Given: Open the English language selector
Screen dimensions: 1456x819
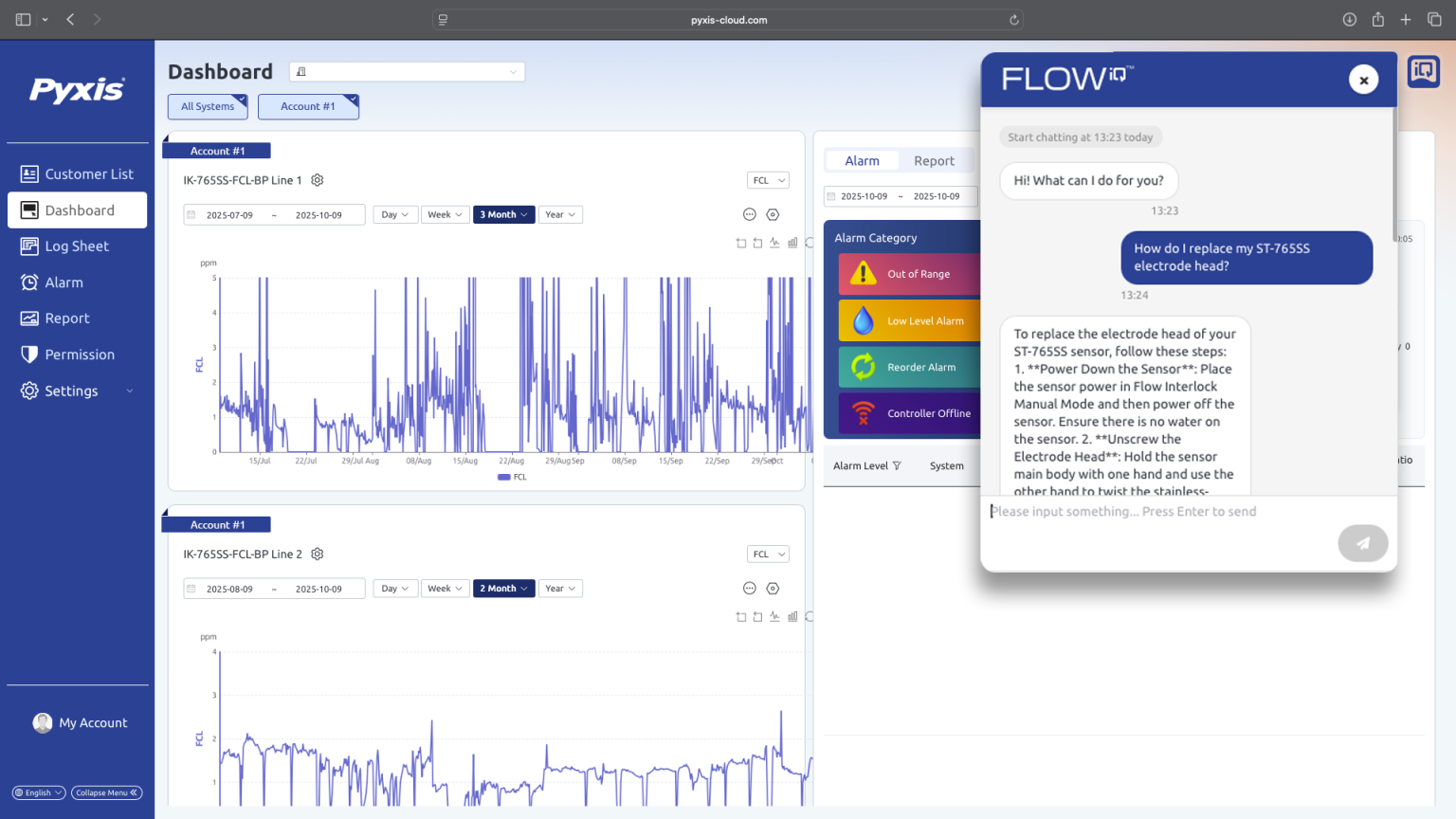Looking at the screenshot, I should click(x=37, y=792).
